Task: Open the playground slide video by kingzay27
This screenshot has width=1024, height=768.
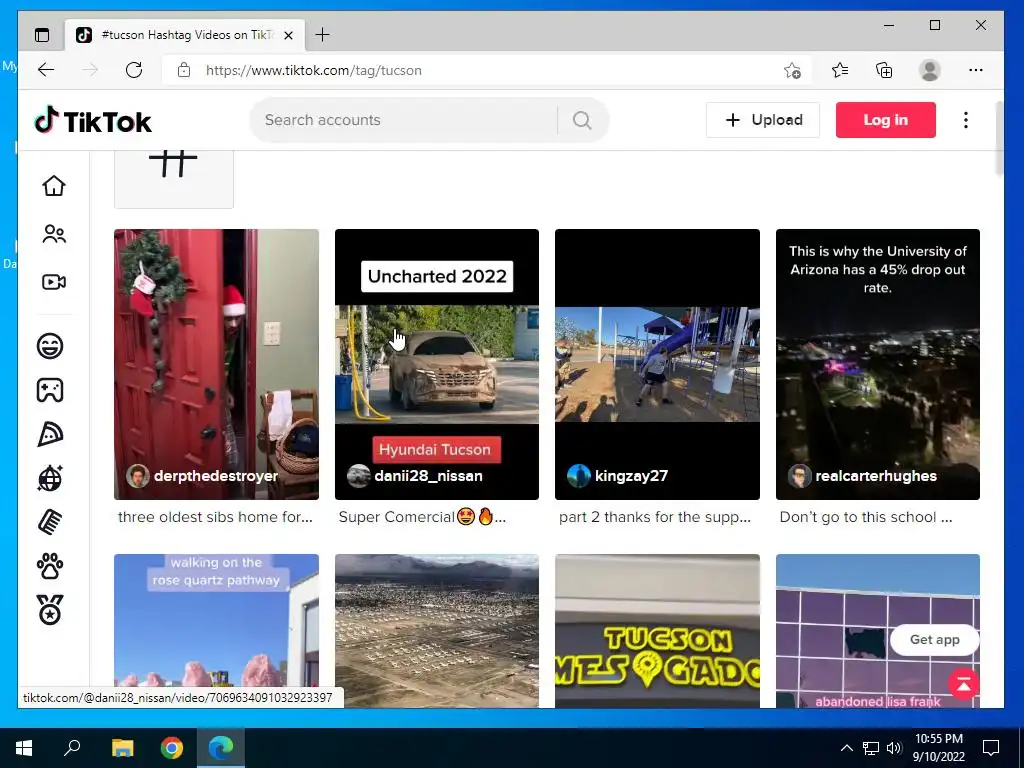Action: pos(657,364)
